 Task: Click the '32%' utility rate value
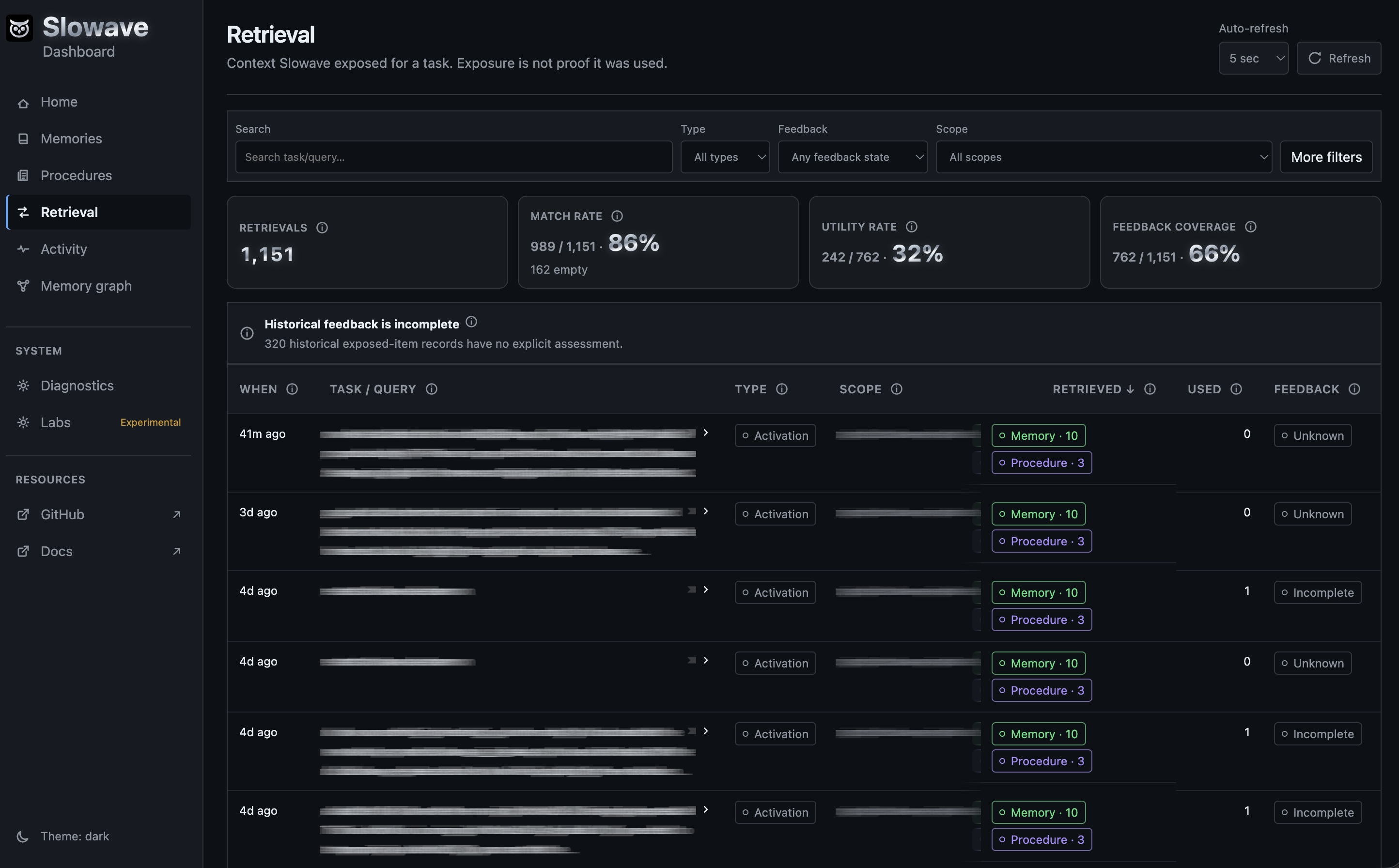pos(917,253)
